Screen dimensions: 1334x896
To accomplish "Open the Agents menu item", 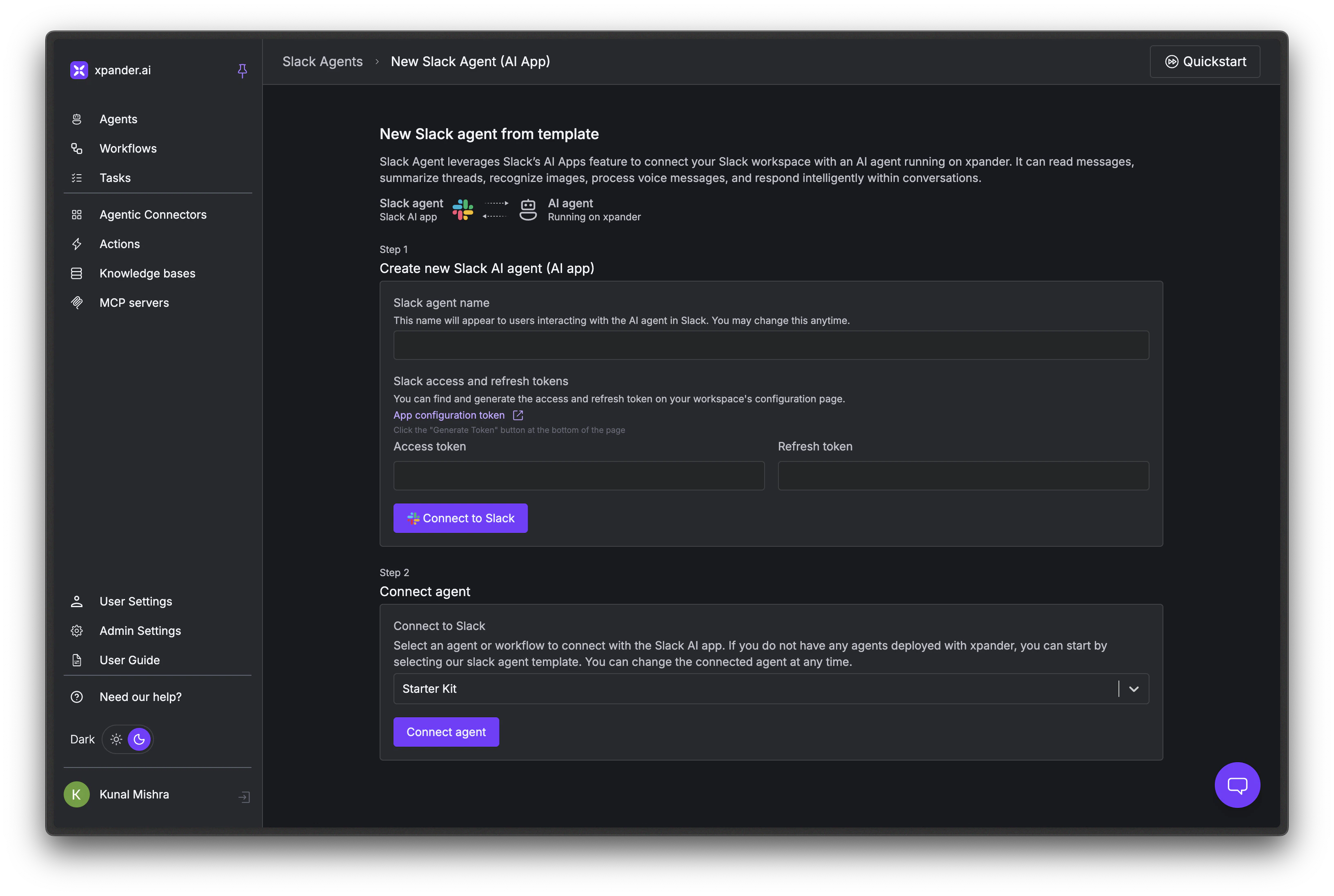I will coord(118,119).
